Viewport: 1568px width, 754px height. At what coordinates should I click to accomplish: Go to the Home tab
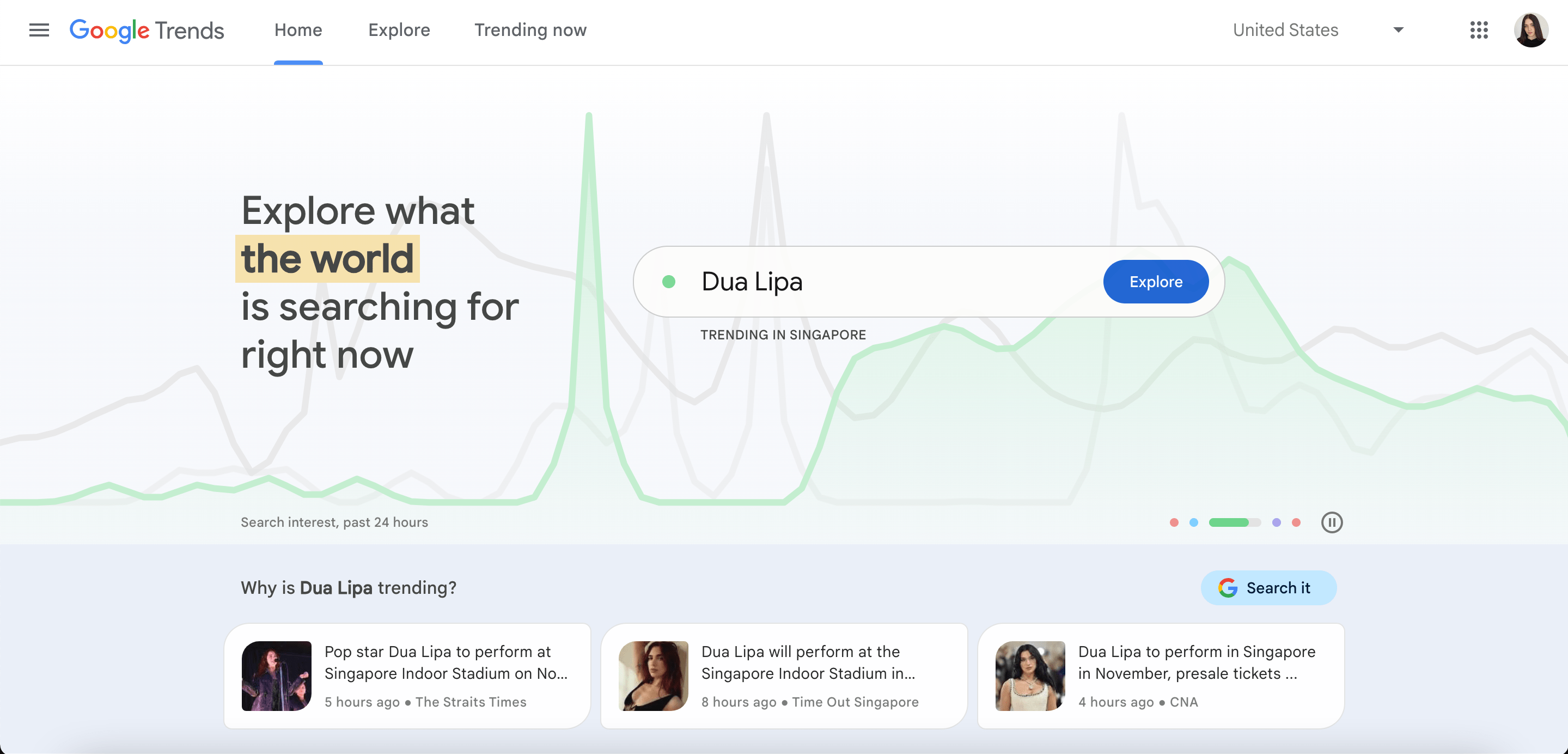[x=298, y=30]
